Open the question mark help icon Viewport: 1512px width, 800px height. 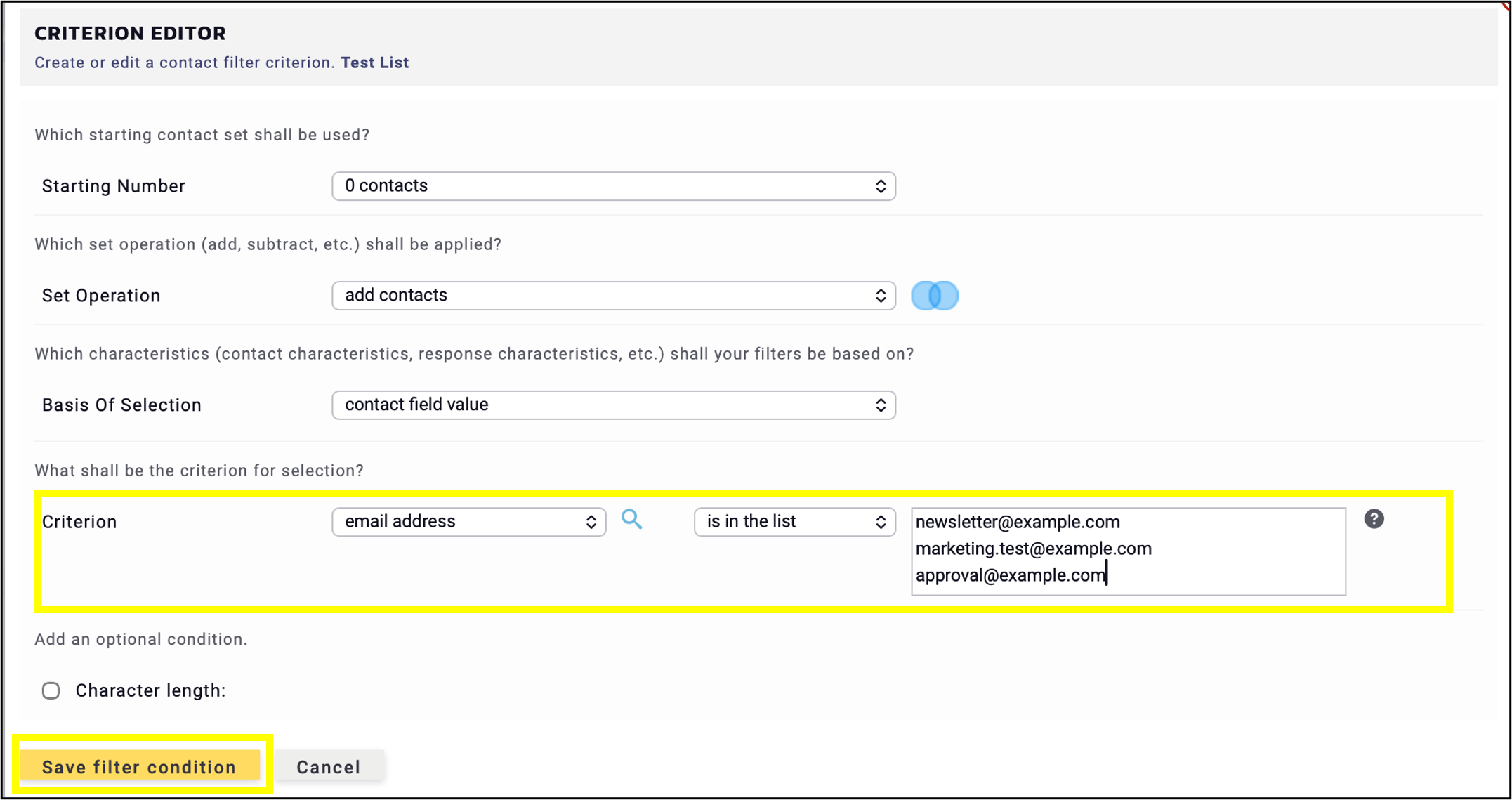coord(1374,519)
